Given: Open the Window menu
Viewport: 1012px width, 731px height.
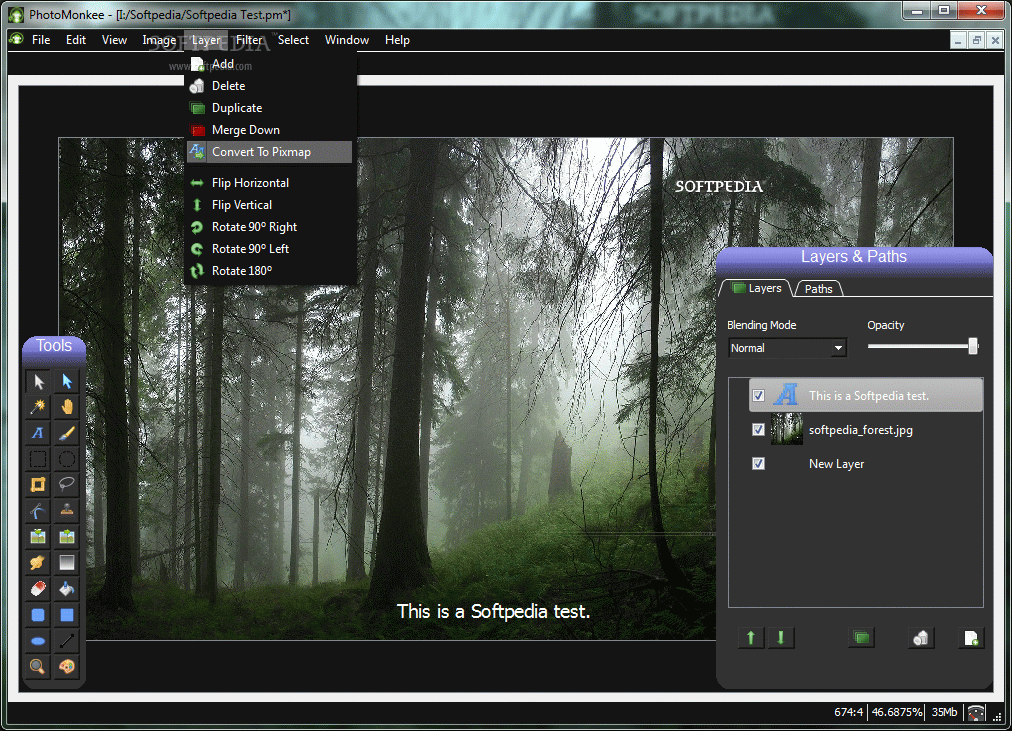Looking at the screenshot, I should 347,40.
